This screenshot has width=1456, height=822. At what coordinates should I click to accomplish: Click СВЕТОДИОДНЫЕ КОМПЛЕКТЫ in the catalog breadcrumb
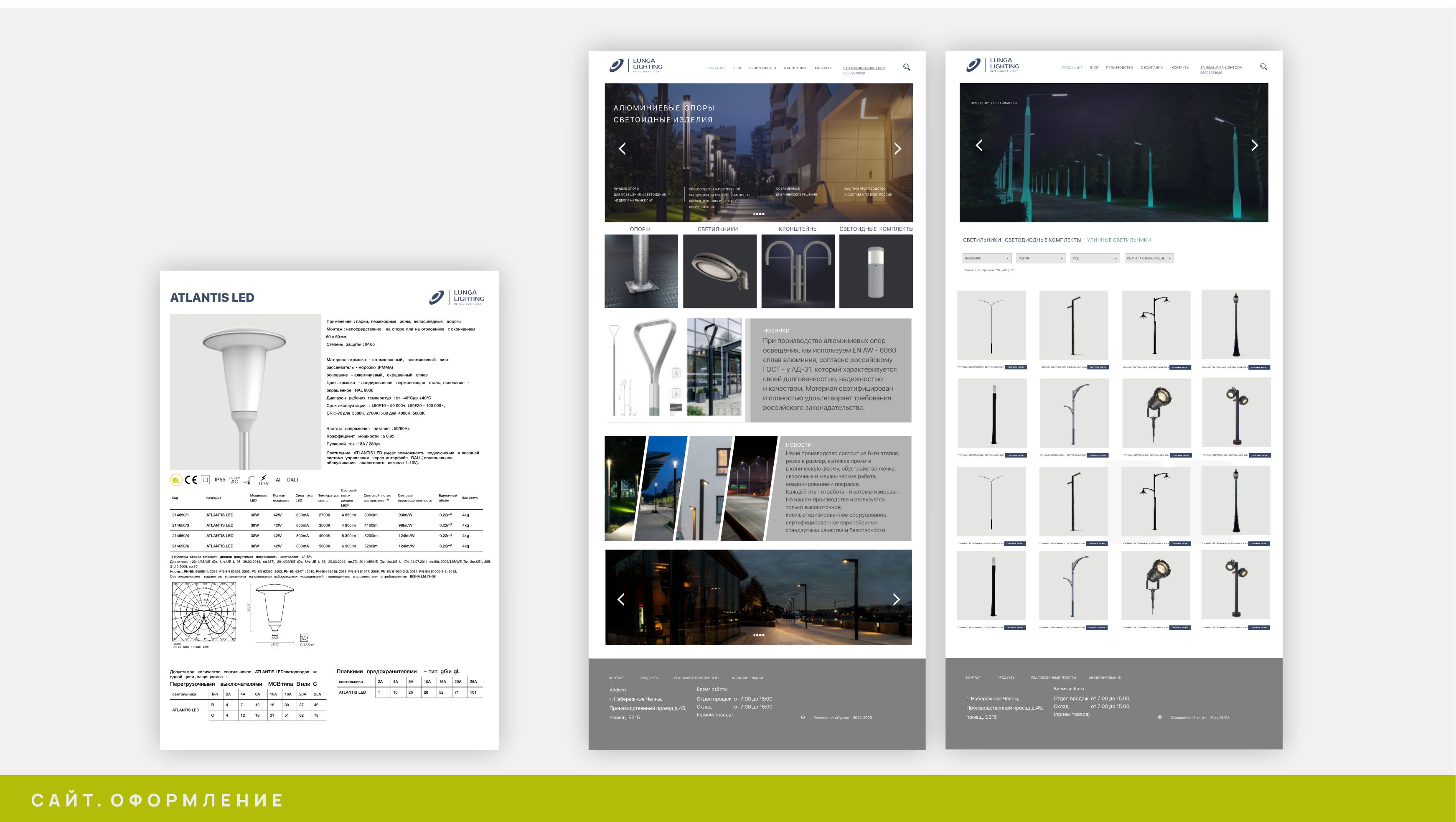point(1042,240)
